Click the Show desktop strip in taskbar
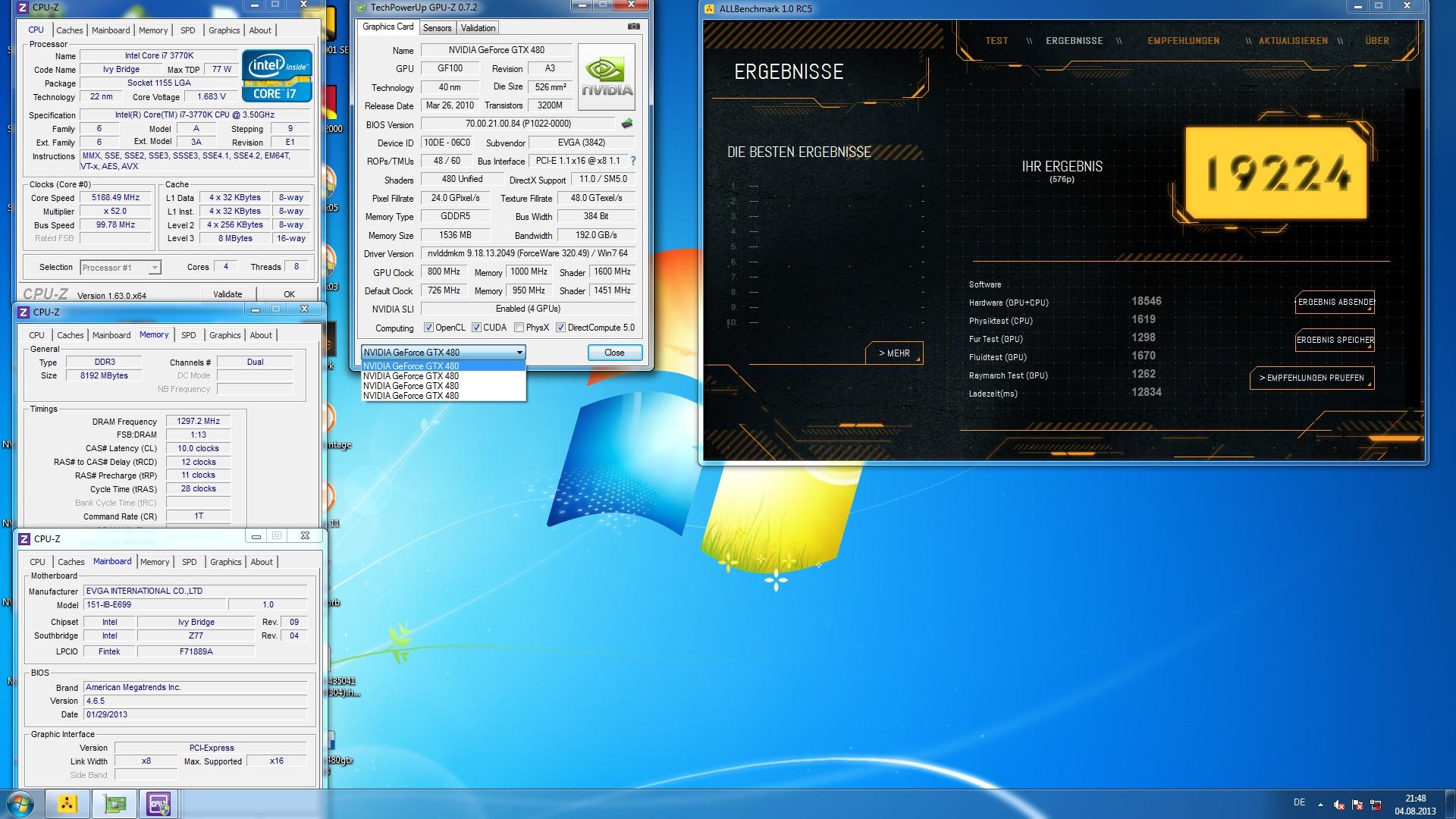The image size is (1456, 819). coord(1450,804)
